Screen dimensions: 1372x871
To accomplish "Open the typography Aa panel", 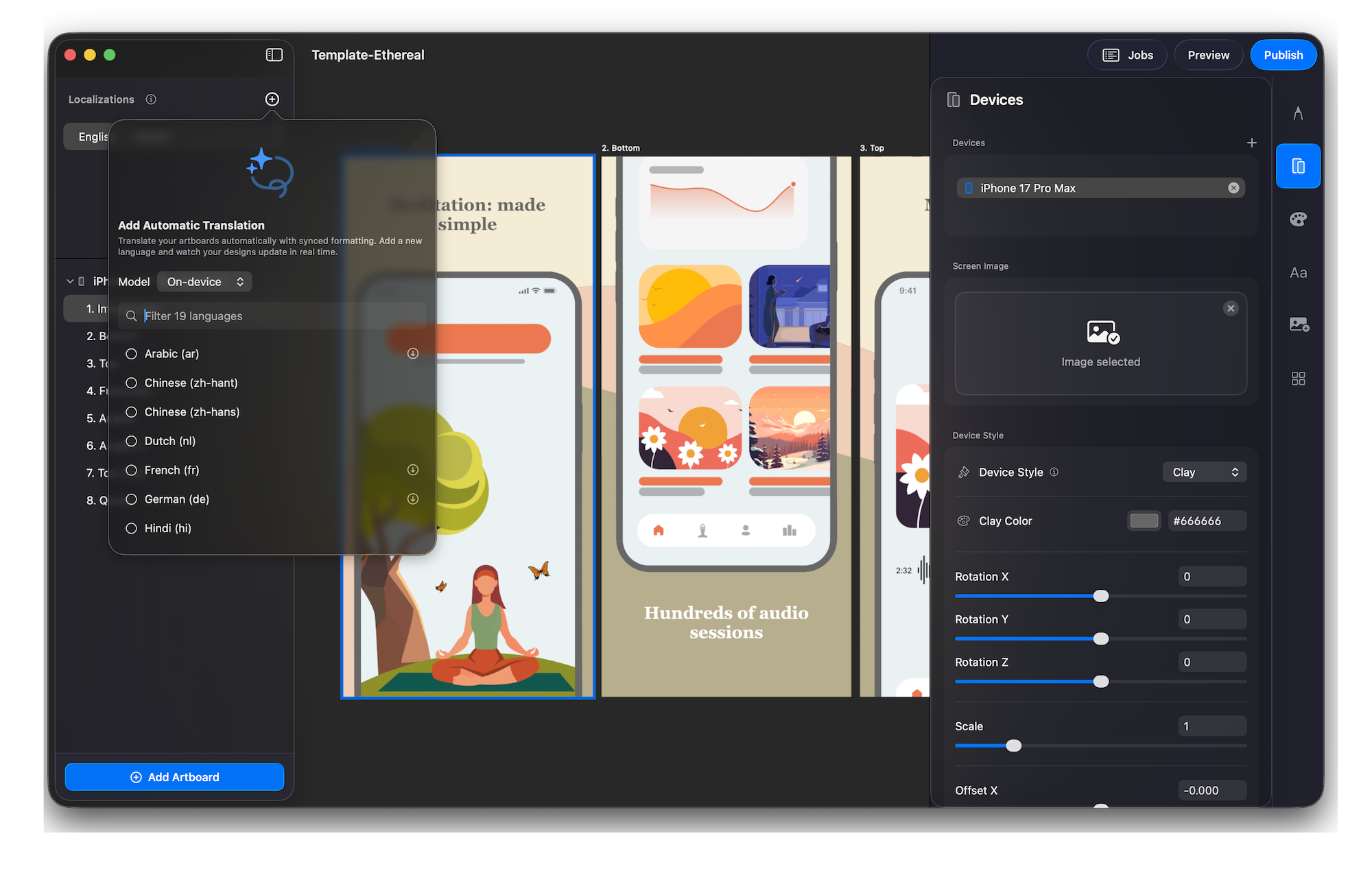I will (x=1298, y=273).
